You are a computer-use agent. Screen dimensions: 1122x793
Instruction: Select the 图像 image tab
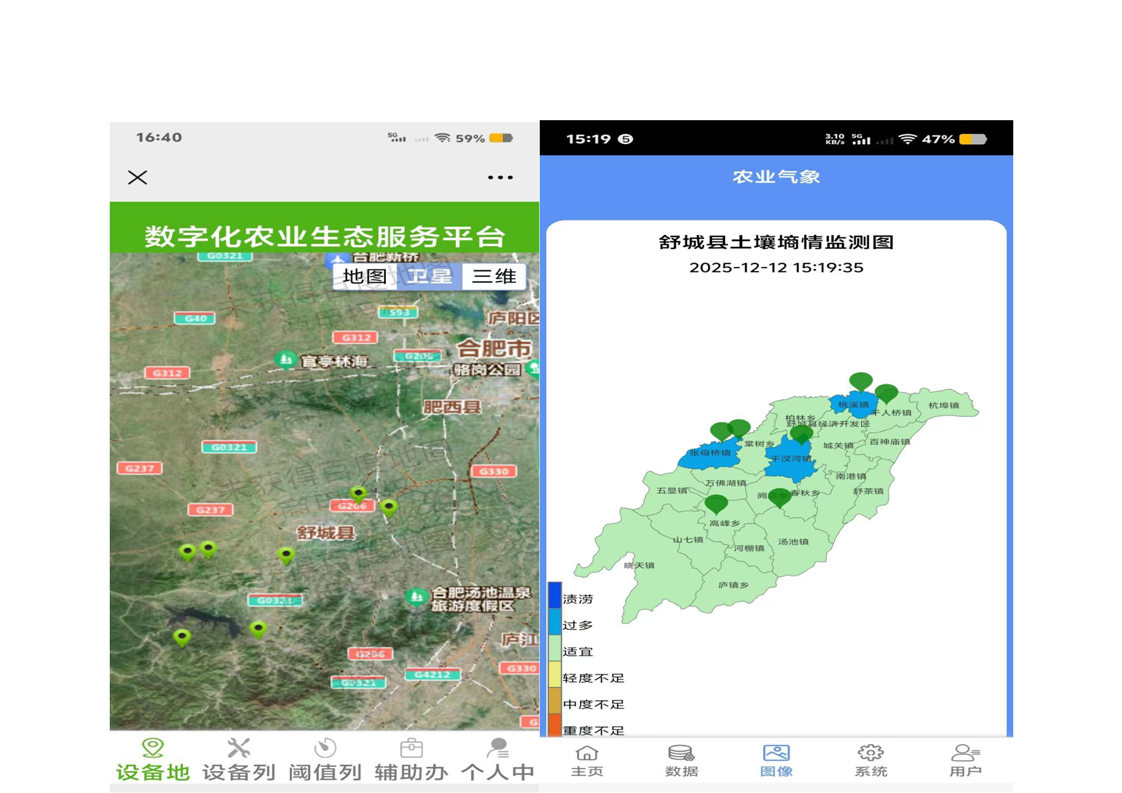pyautogui.click(x=776, y=761)
